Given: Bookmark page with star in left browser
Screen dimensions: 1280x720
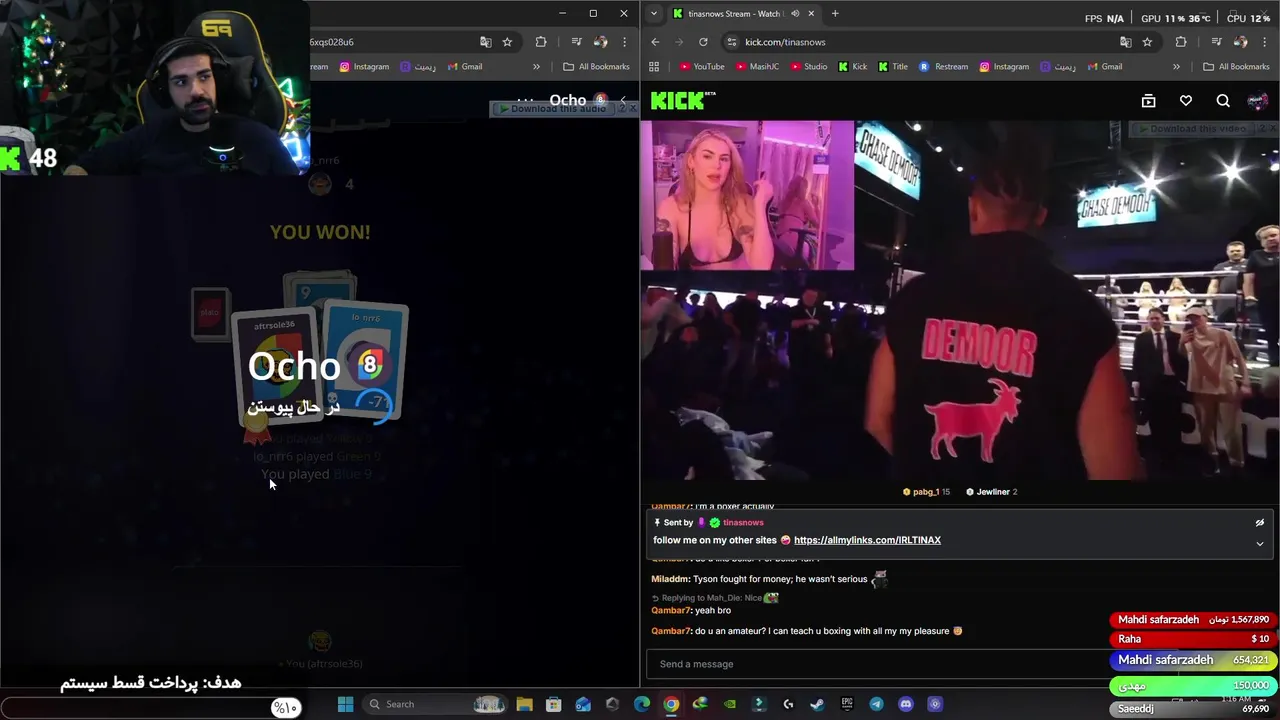Looking at the screenshot, I should coord(507,42).
